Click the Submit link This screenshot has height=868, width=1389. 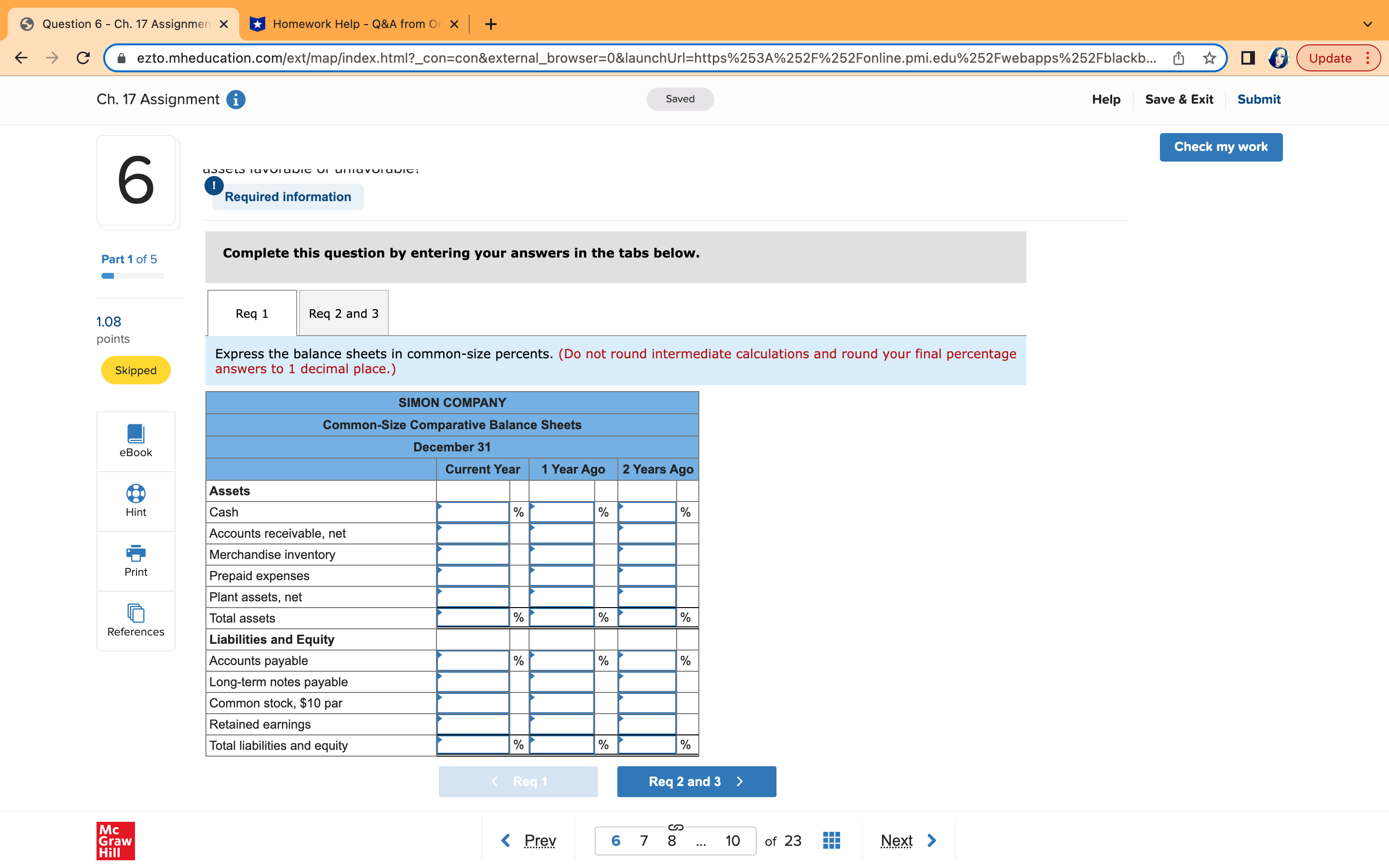1258,99
